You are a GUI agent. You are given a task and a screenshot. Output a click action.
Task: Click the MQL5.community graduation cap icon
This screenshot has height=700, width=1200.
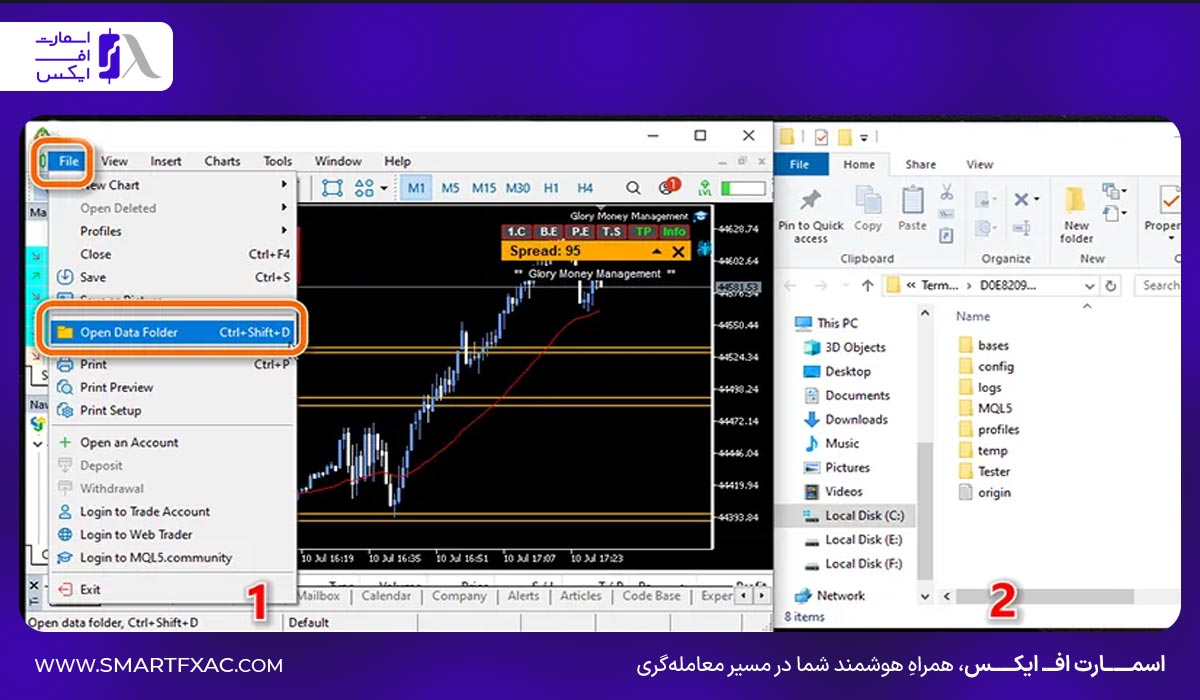65,557
